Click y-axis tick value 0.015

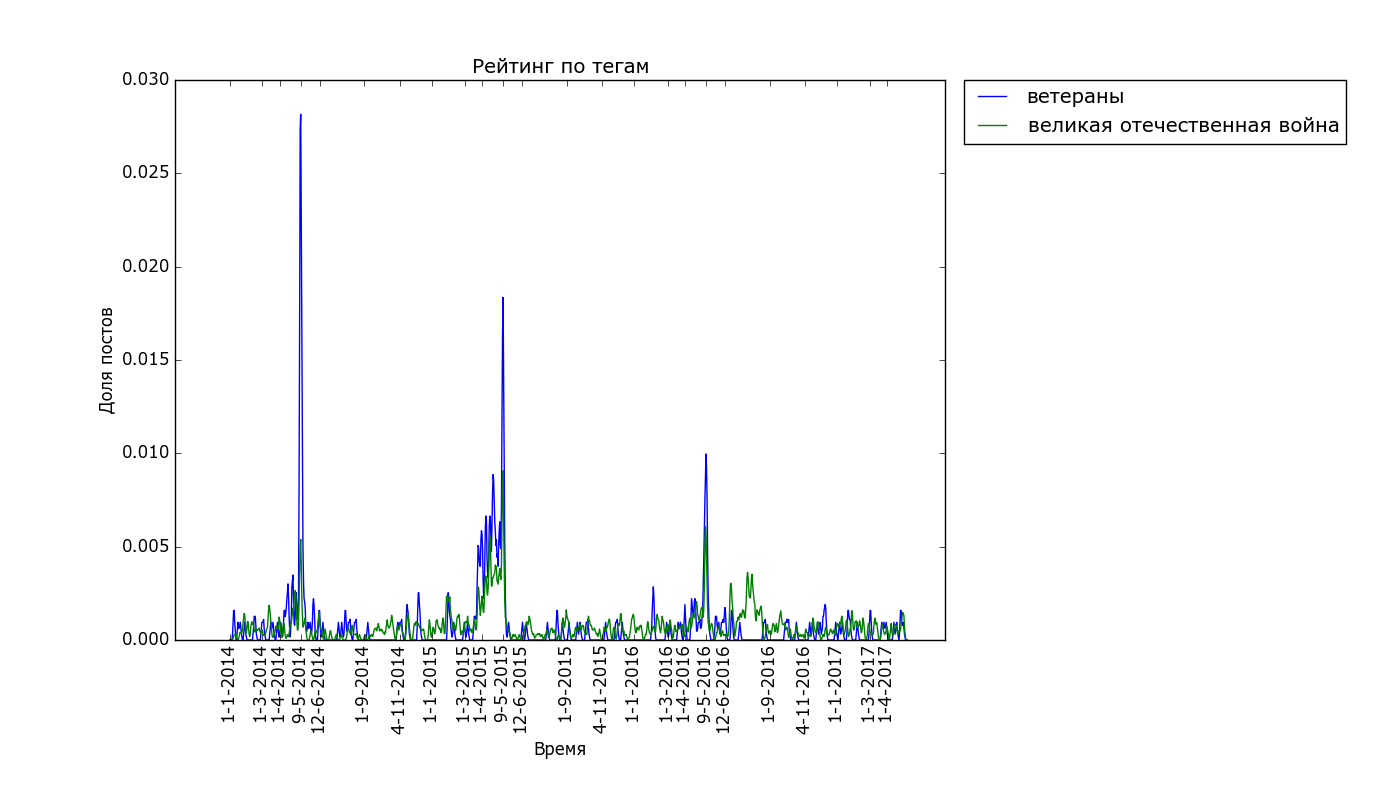pyautogui.click(x=144, y=360)
